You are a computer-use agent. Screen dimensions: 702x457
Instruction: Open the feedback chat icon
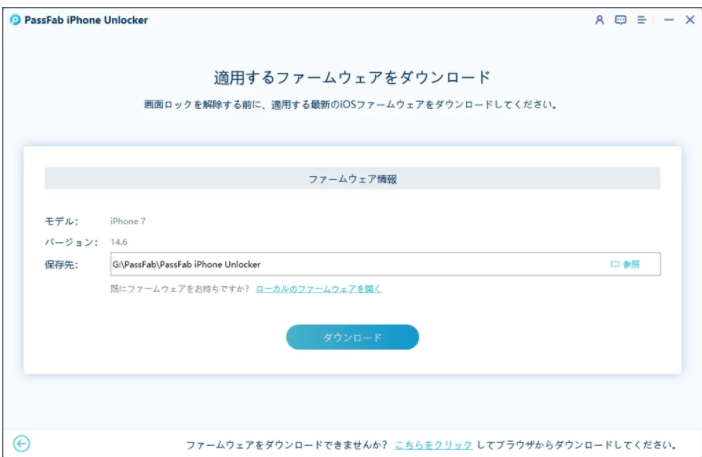(x=621, y=20)
